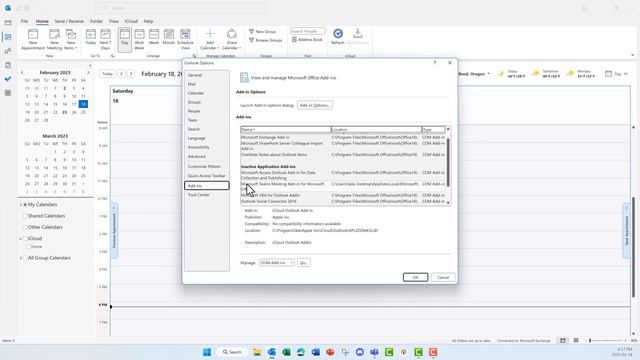This screenshot has width=640, height=360.
Task: Switch to Day view in ribbon
Action: tap(125, 40)
